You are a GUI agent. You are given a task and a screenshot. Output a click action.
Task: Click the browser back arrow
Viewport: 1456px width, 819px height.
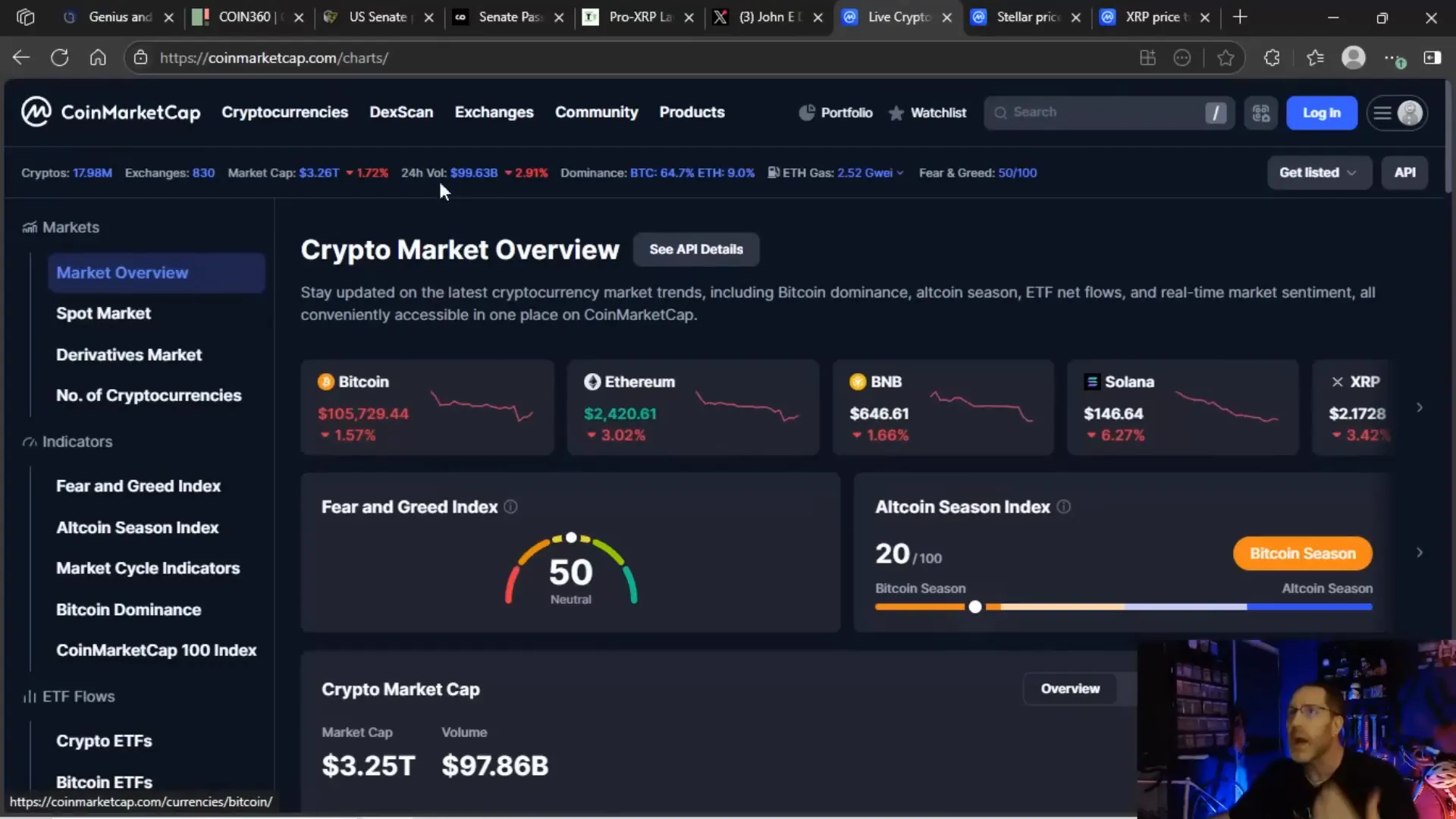coord(21,58)
